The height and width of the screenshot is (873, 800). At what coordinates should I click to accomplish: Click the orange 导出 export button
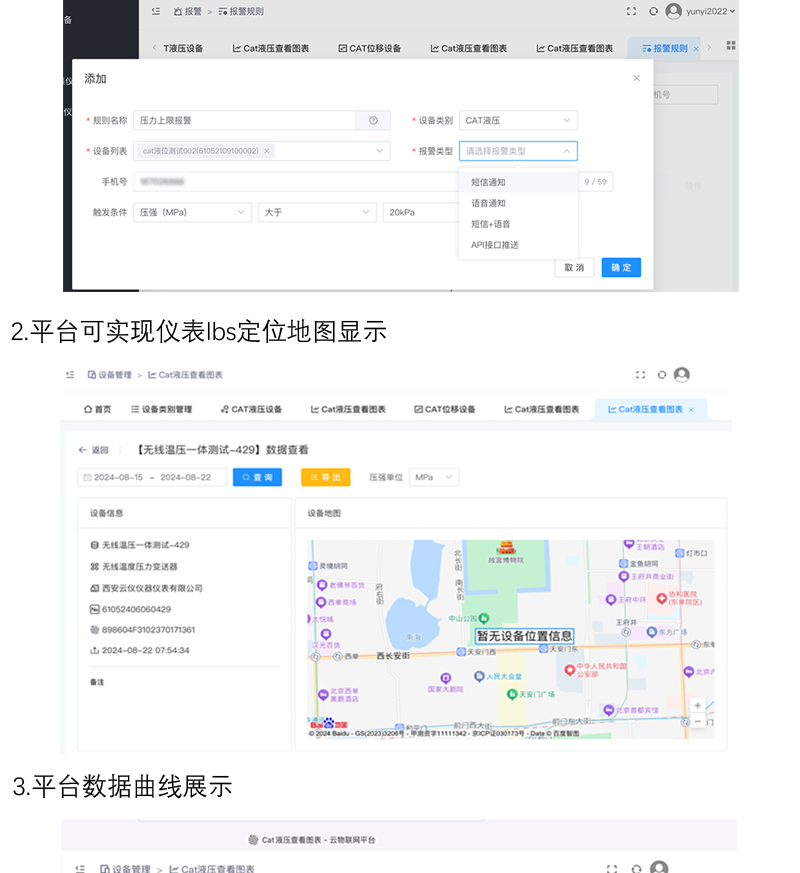pos(325,478)
